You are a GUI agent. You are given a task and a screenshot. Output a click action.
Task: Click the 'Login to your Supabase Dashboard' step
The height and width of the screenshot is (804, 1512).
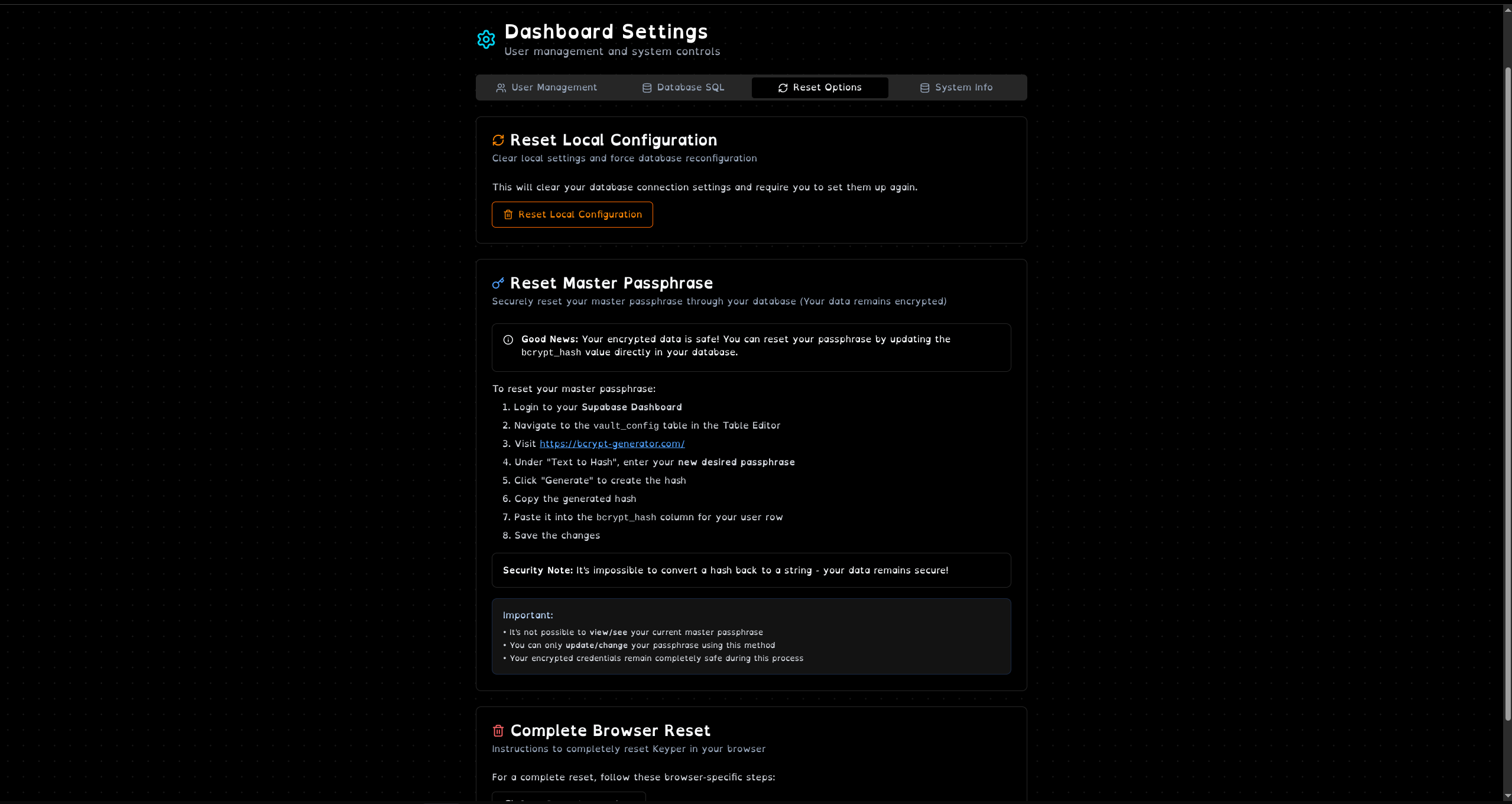pyautogui.click(x=592, y=407)
